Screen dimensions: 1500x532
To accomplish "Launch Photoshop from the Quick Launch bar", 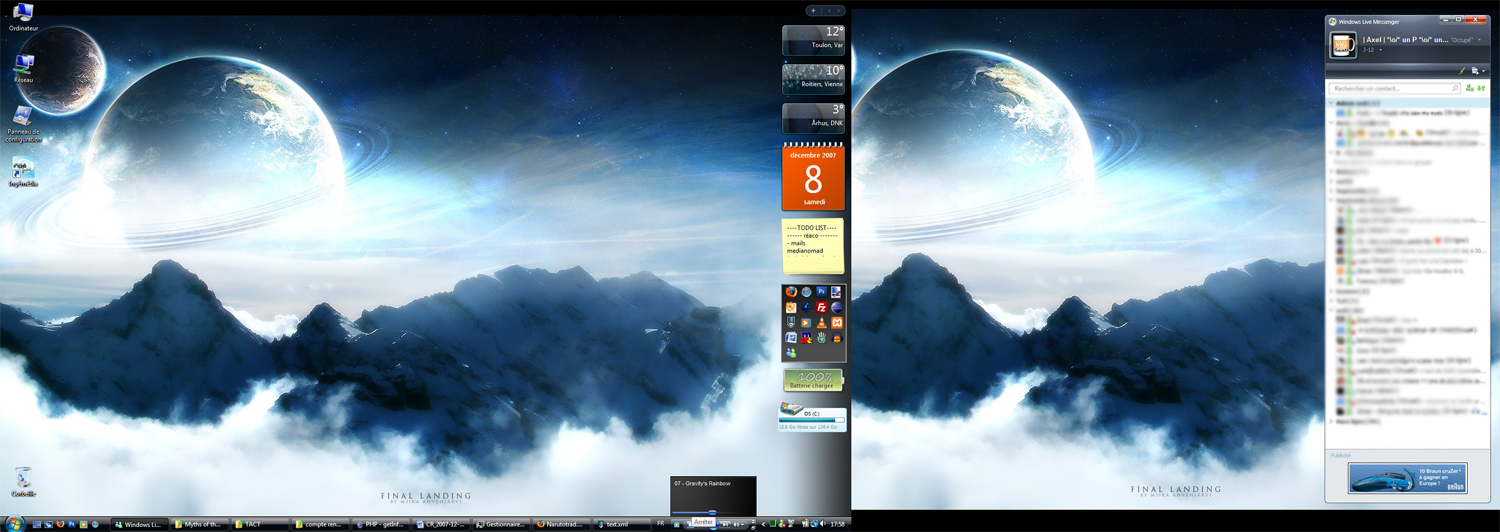I will click(72, 524).
